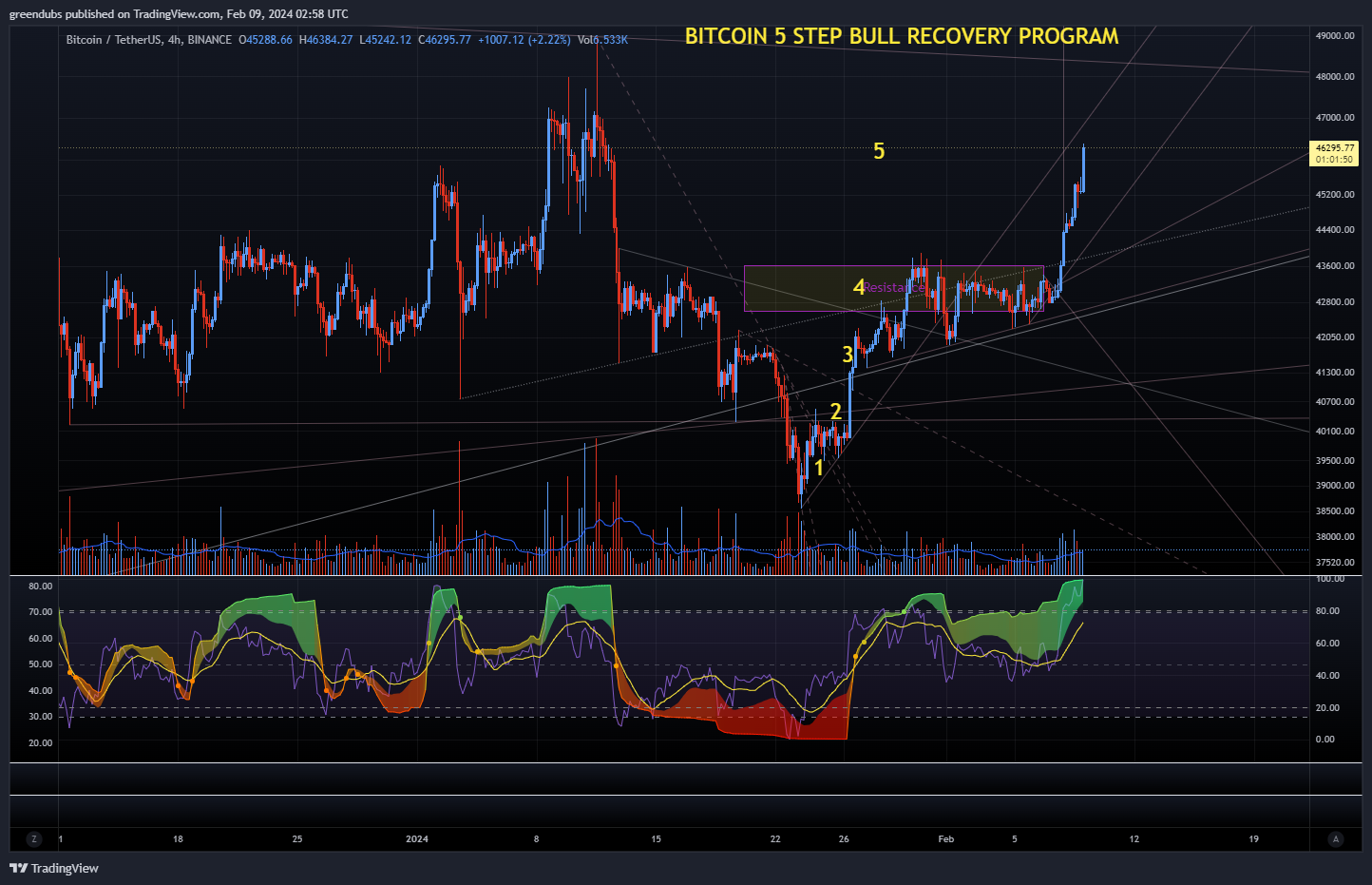Click the indicator left scale value 50.00
Viewport: 1372px width, 885px height.
(x=40, y=664)
